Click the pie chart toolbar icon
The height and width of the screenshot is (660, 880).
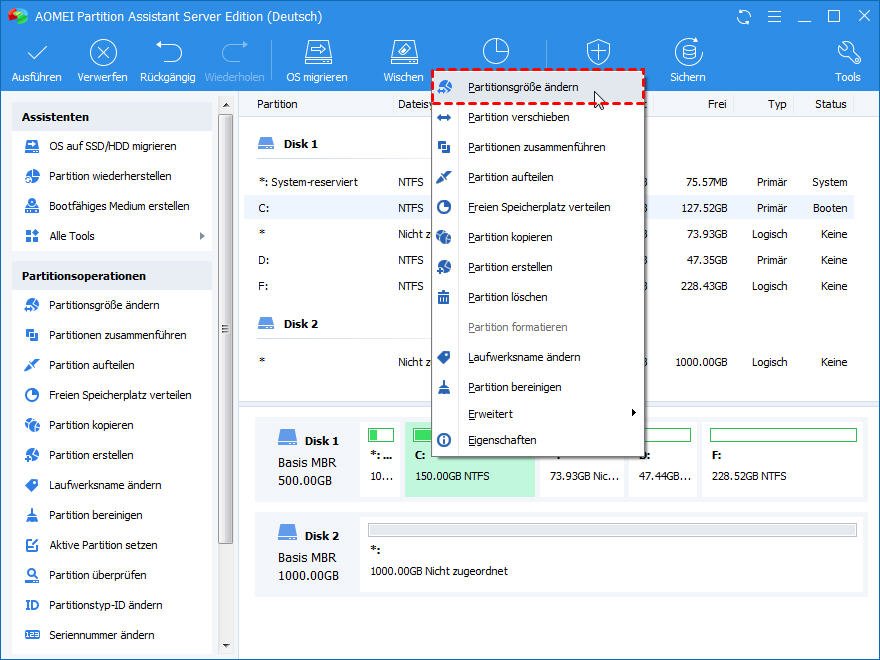[x=496, y=52]
